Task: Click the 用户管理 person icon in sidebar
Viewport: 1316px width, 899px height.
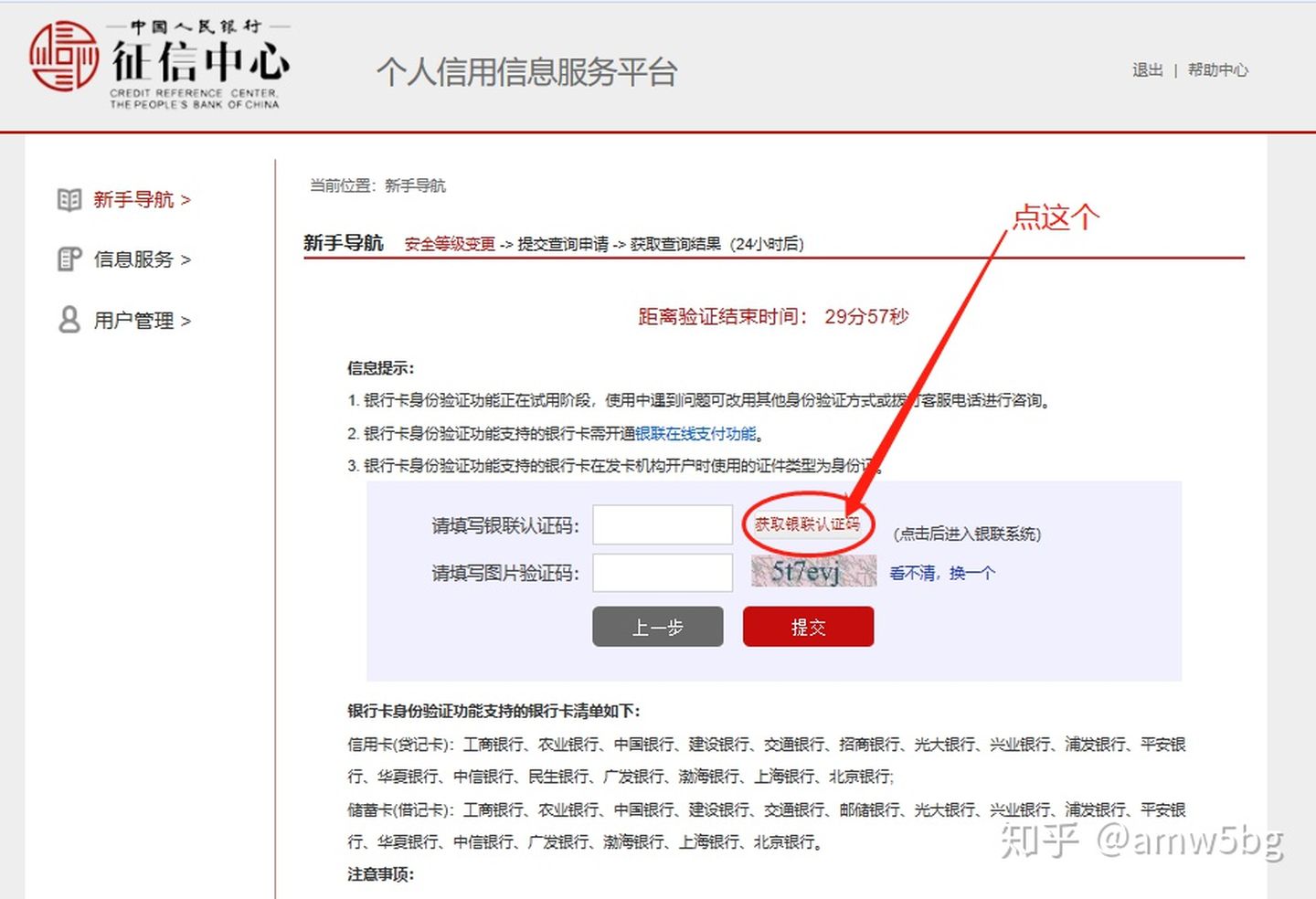Action: [69, 320]
